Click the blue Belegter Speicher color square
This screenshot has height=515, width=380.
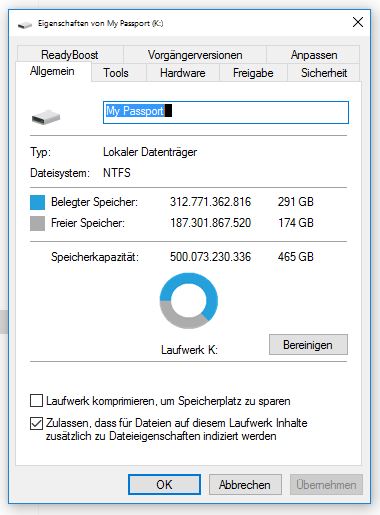(x=37, y=202)
